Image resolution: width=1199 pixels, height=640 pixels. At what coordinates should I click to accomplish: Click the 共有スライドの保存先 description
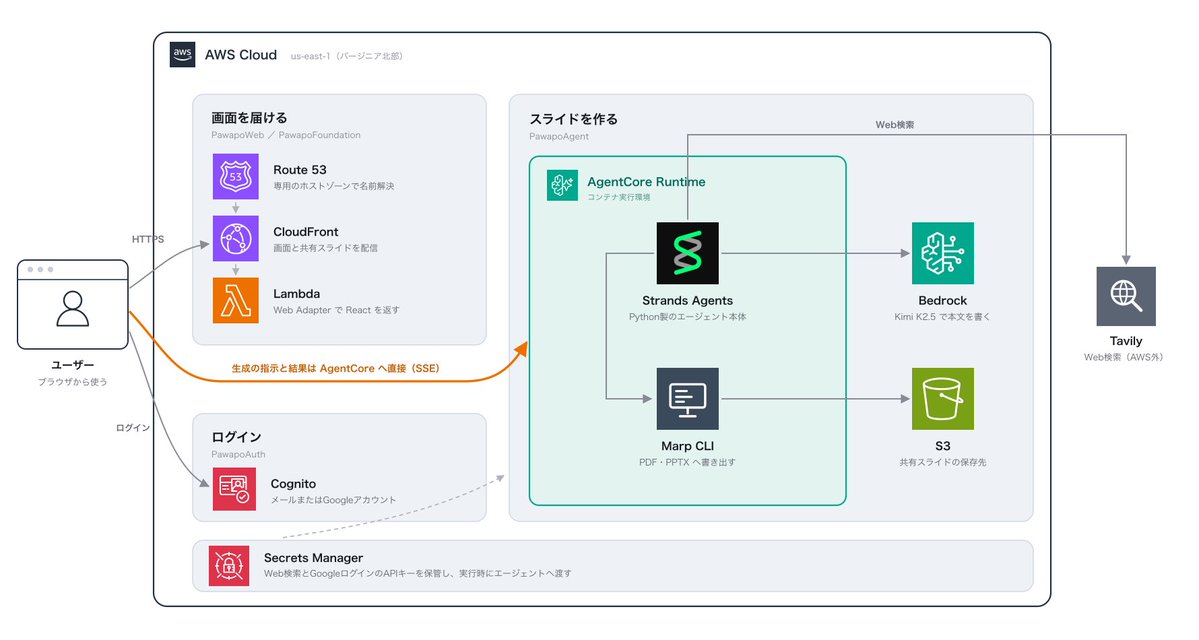pyautogui.click(x=943, y=462)
